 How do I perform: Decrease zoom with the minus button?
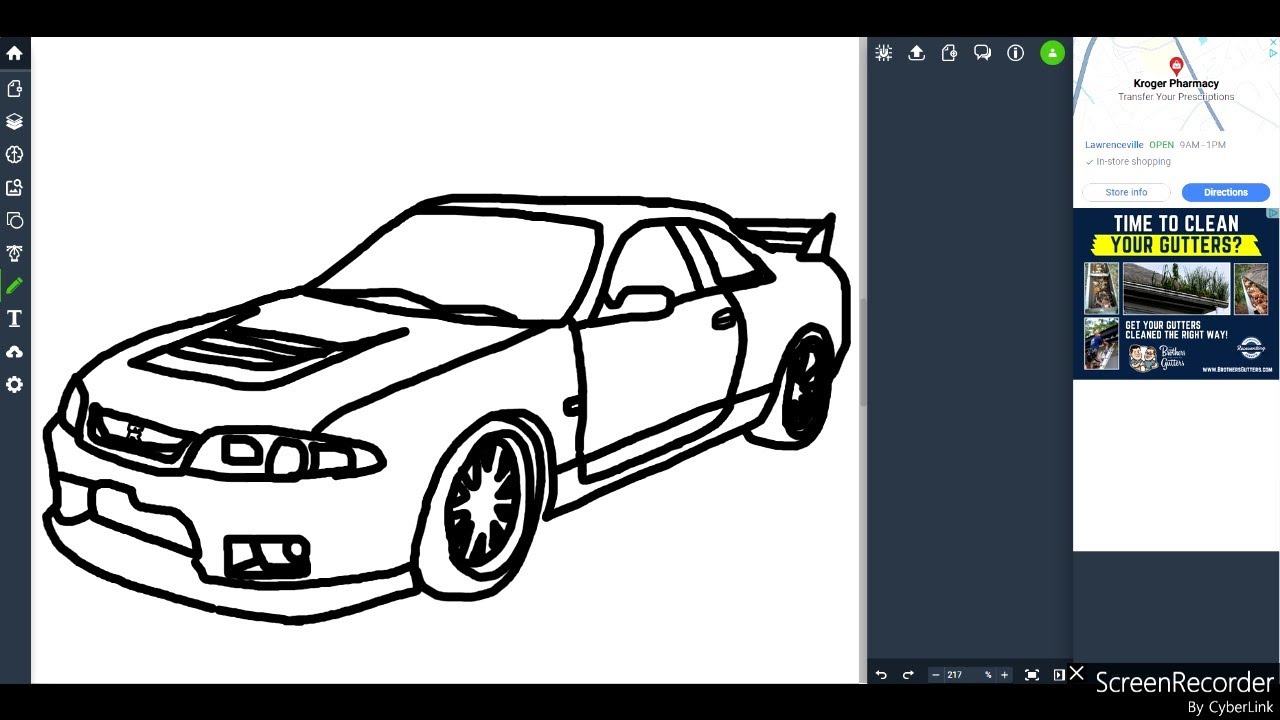click(x=936, y=675)
